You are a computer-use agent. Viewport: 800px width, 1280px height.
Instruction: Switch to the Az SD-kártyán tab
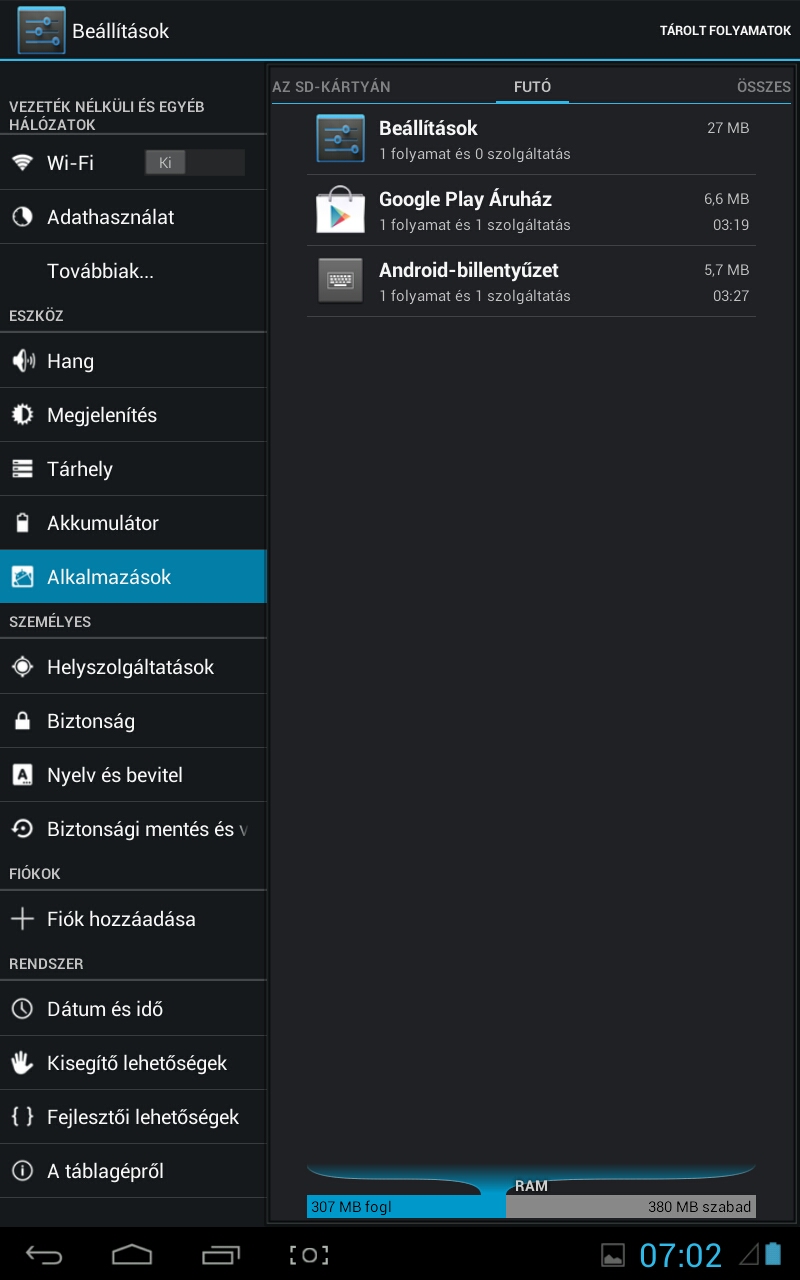pos(331,87)
